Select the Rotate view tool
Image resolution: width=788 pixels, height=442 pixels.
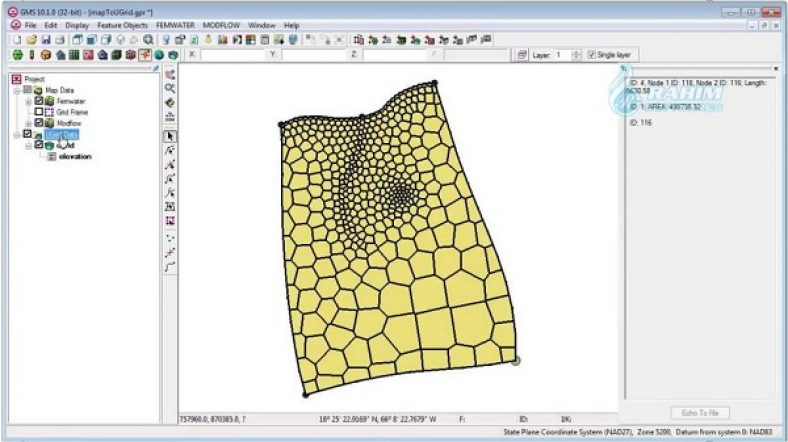(x=170, y=102)
